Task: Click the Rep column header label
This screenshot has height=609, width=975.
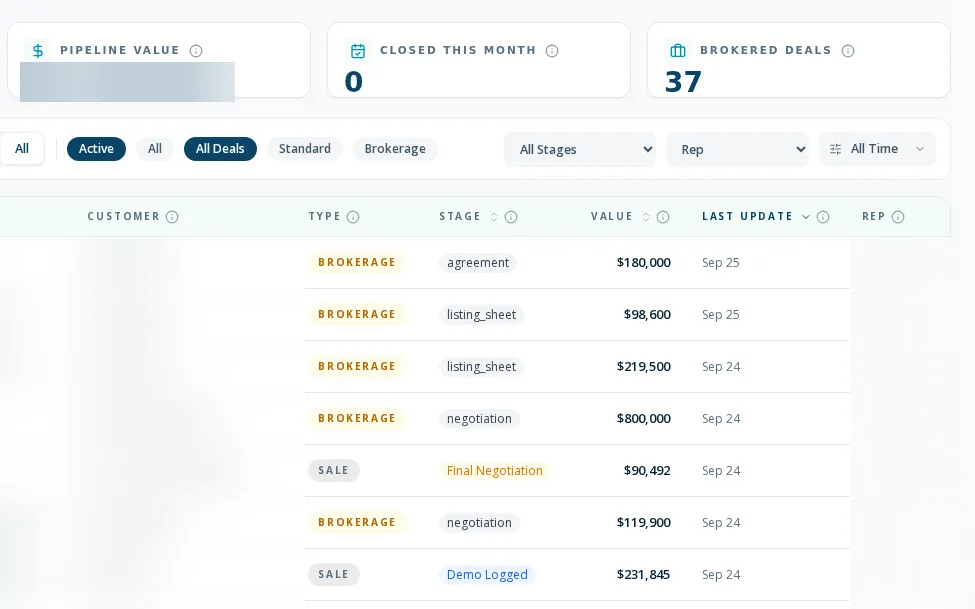Action: point(874,216)
